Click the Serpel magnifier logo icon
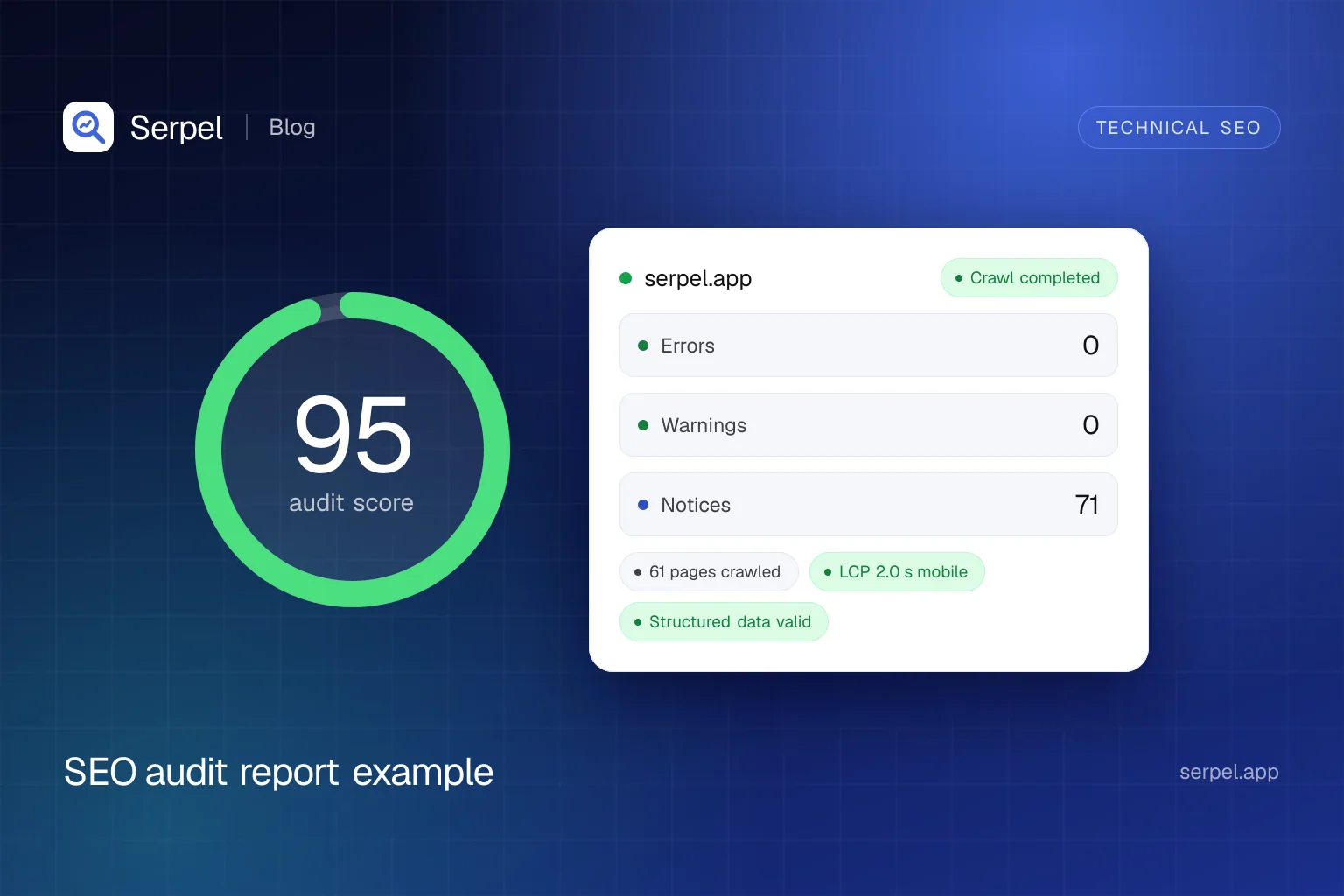Viewport: 1344px width, 896px height. pyautogui.click(x=88, y=127)
